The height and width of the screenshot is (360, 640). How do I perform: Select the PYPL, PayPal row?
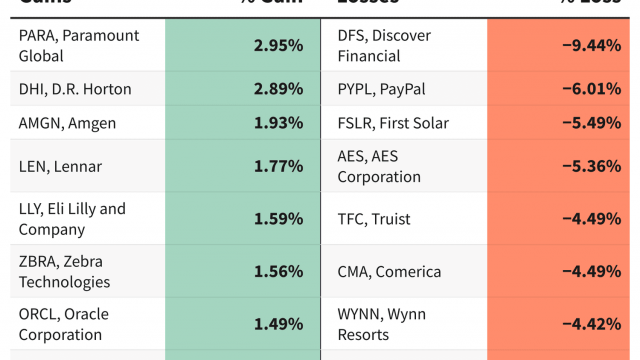pos(476,89)
